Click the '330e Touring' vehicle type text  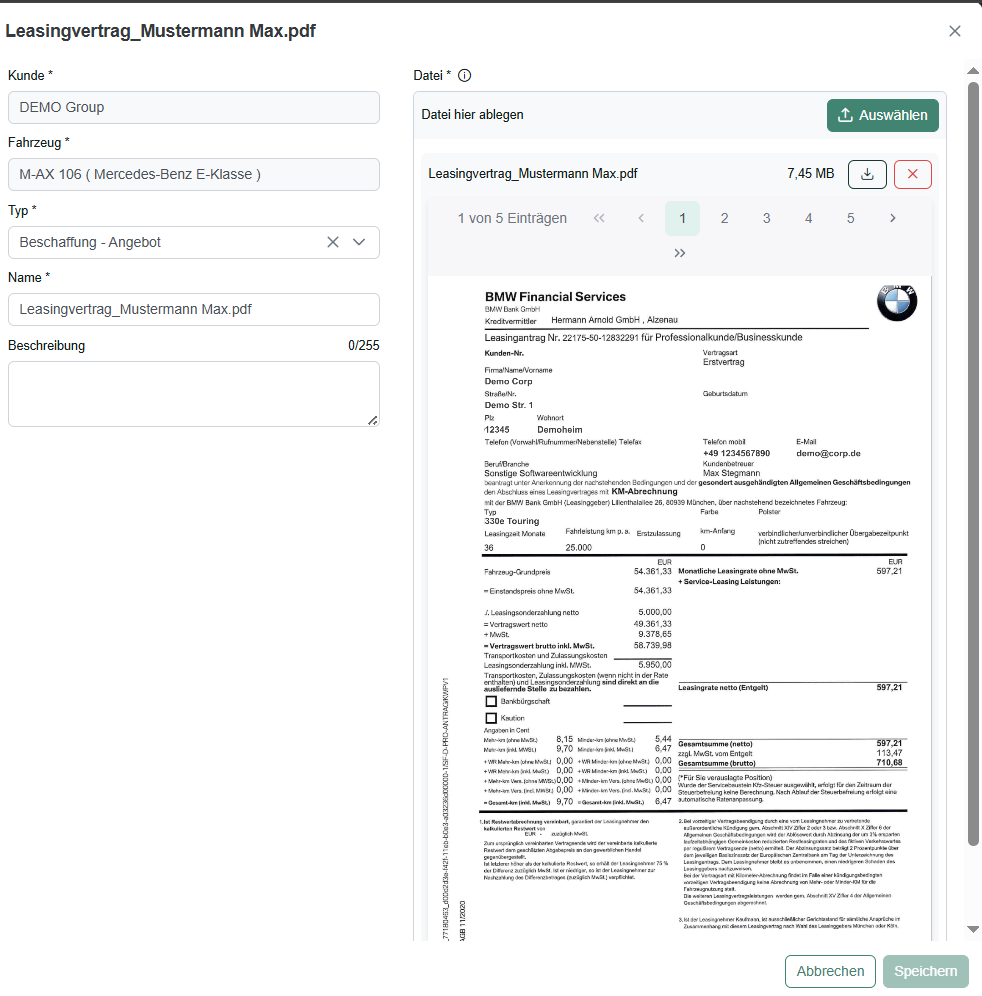(512, 521)
